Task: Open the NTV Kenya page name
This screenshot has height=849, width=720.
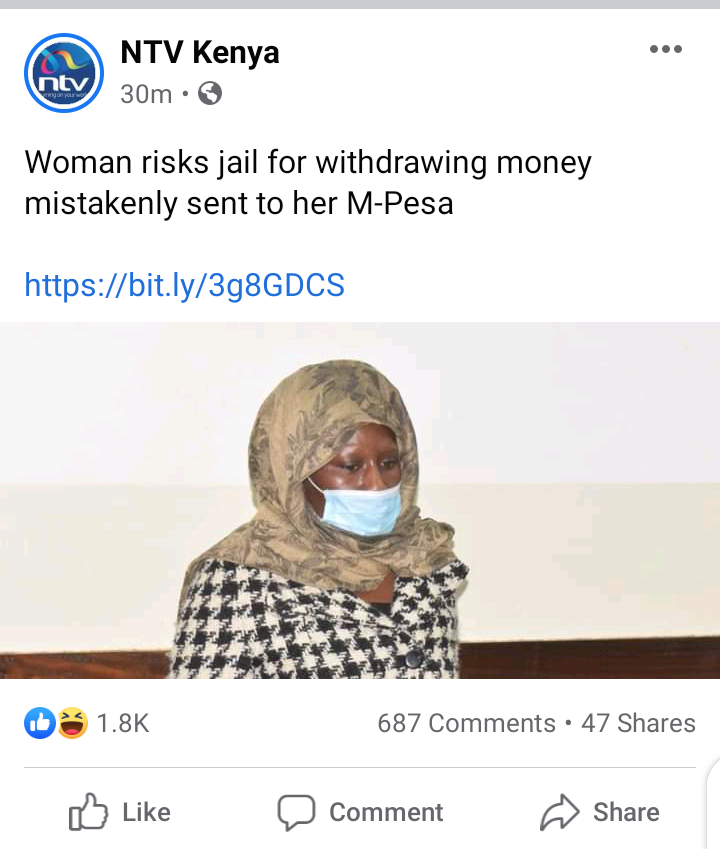Action: click(x=200, y=53)
